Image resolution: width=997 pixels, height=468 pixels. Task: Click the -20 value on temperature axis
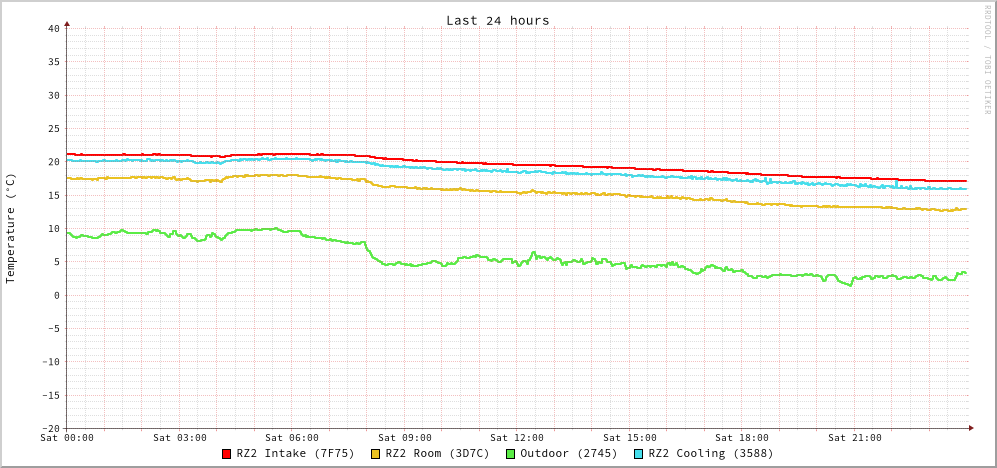(50, 428)
